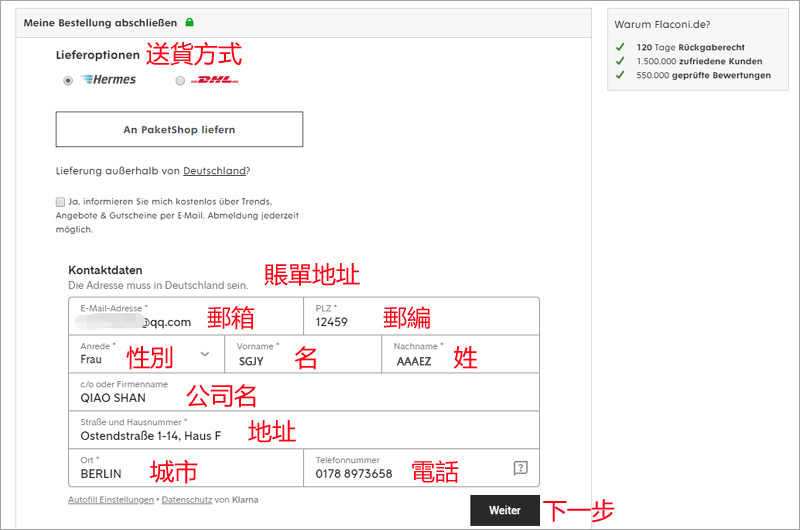Expand the Anrede salutation dropdown
Image resolution: width=800 pixels, height=530 pixels.
click(x=205, y=354)
